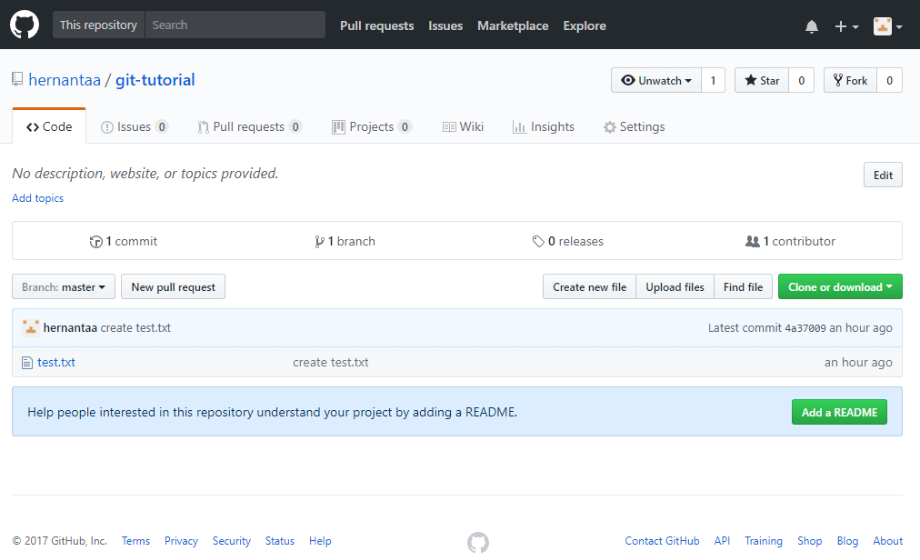
Task: Click the Insights graph icon
Action: click(x=519, y=127)
